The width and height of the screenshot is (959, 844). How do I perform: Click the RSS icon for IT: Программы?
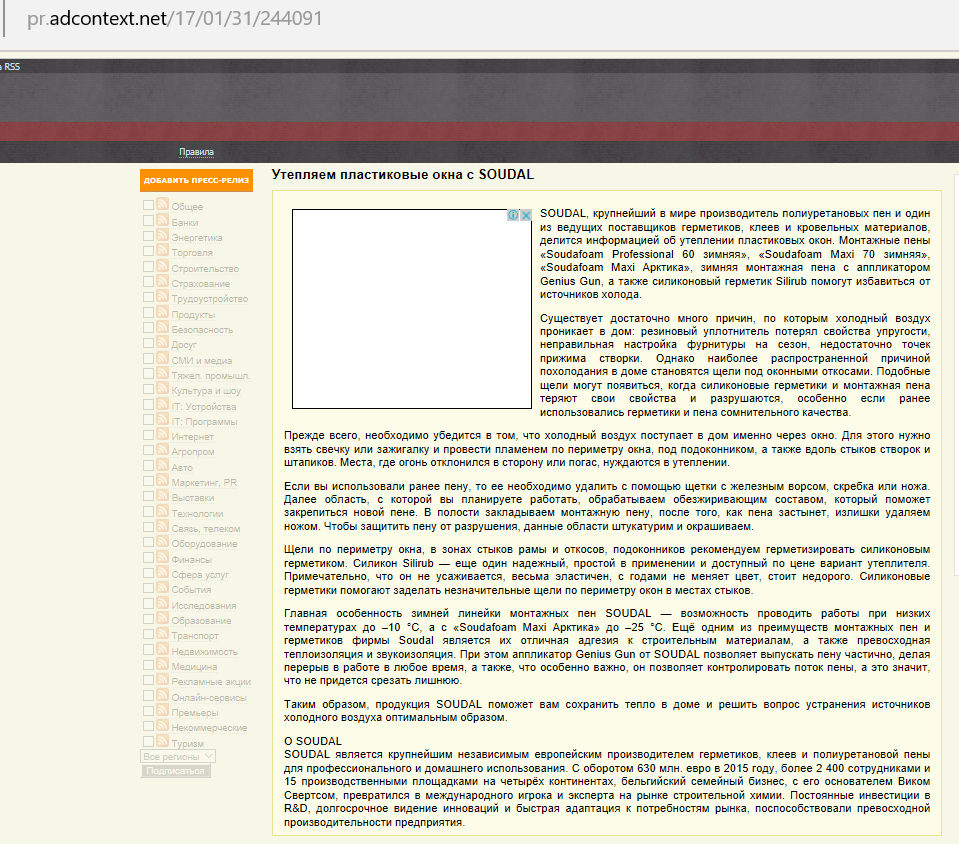[162, 420]
